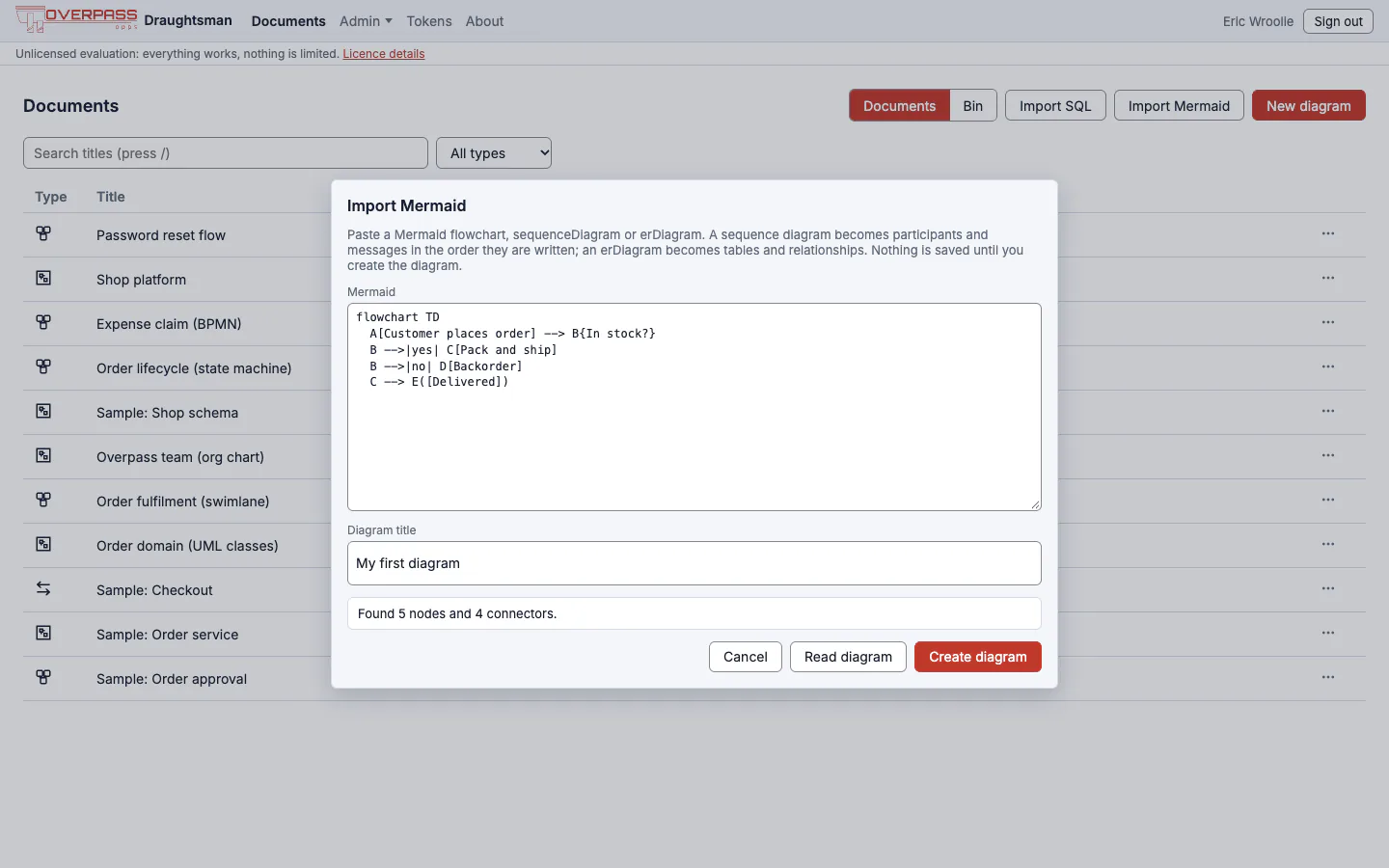1389x868 pixels.
Task: Click the type icon beside Expense claim (BPMN)
Action: pyautogui.click(x=43, y=322)
